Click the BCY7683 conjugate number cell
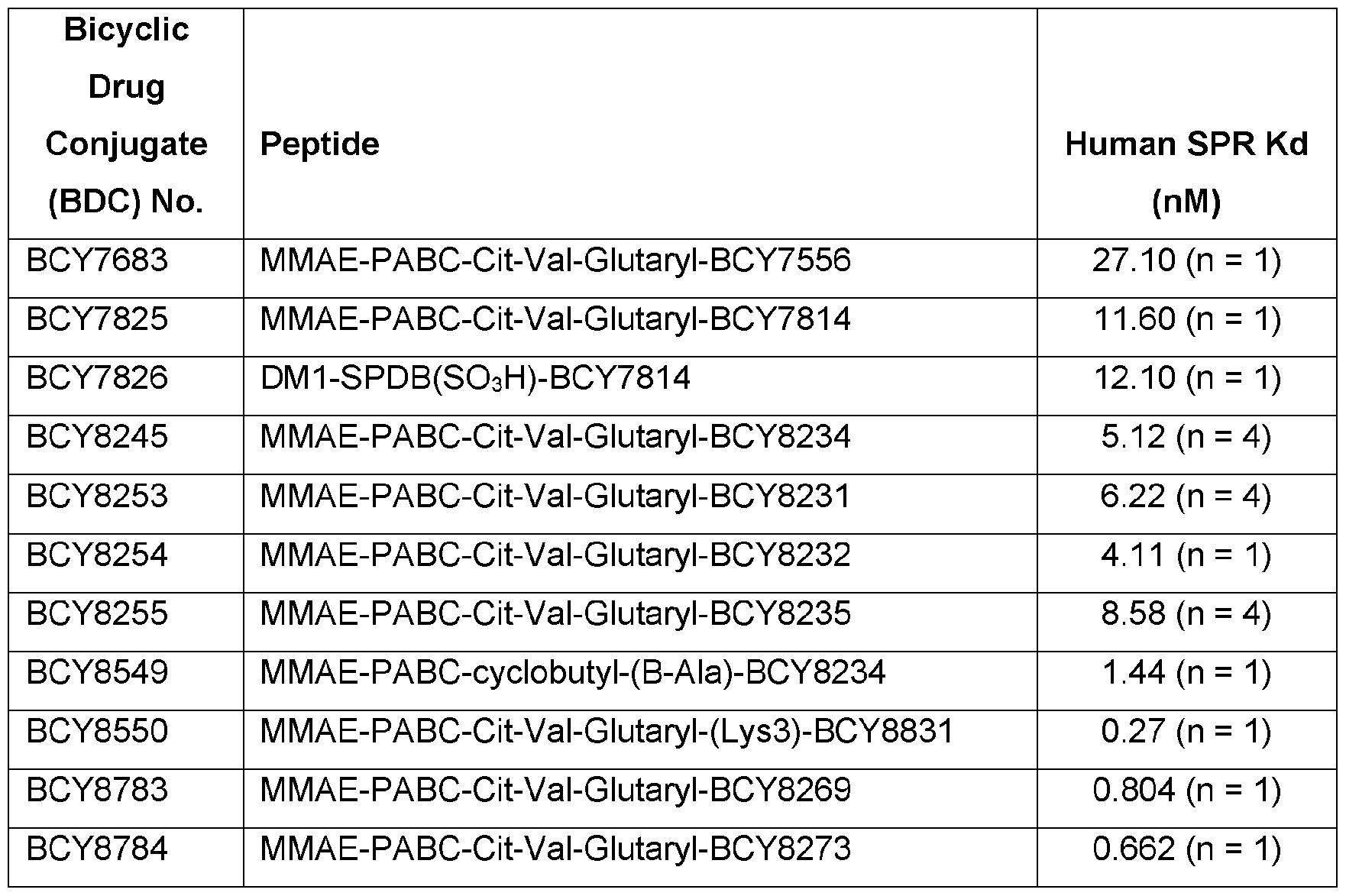The height and width of the screenshot is (896, 1346). tap(97, 261)
